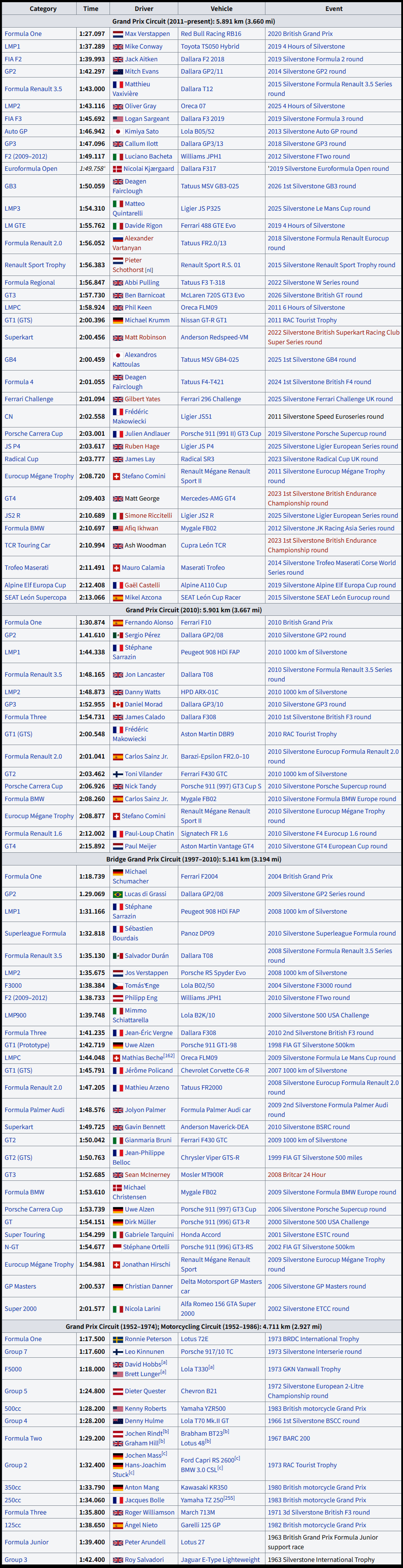Click the Czech flag beside Tomáš Enge

[117, 985]
